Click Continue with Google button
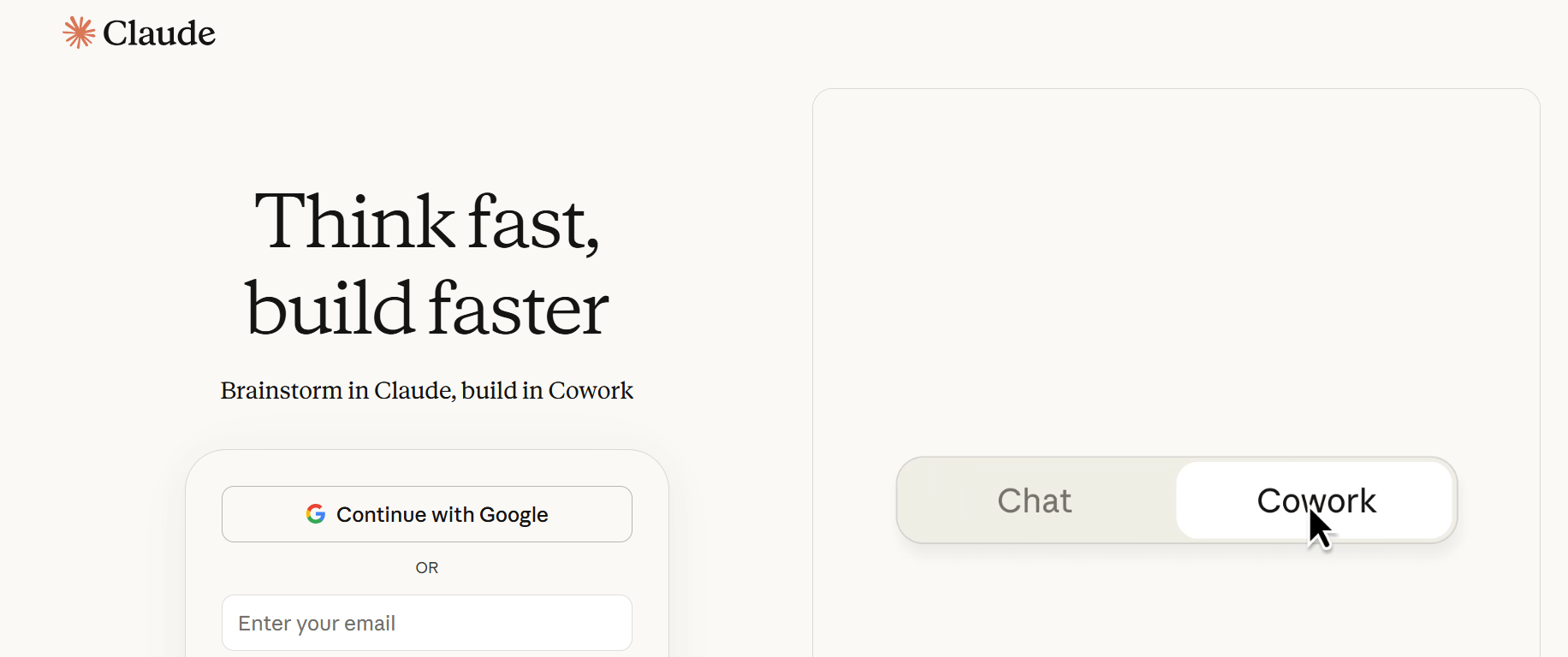The width and height of the screenshot is (1568, 657). 427,514
